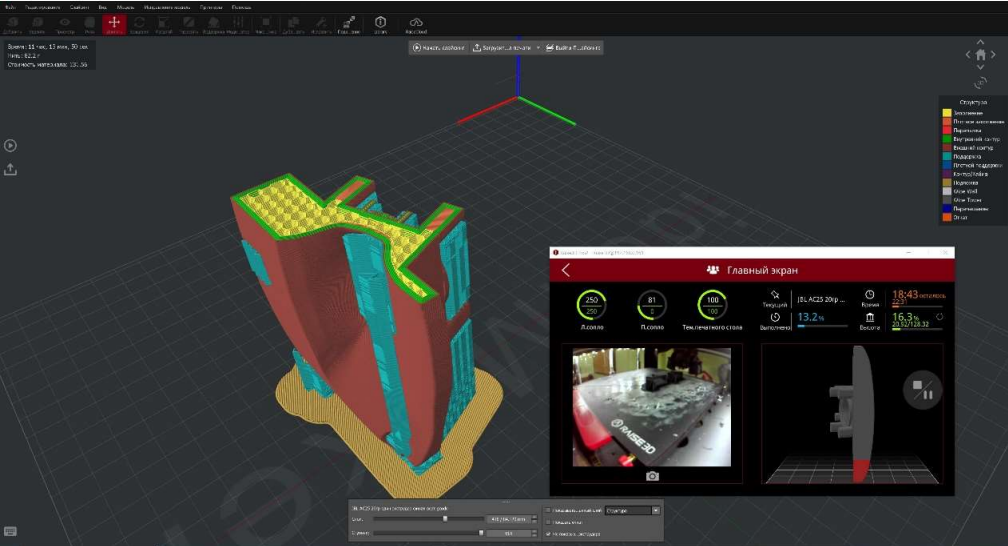Click the camera snapshot icon under video
Screen dimensions: 1008x546
[x=652, y=476]
